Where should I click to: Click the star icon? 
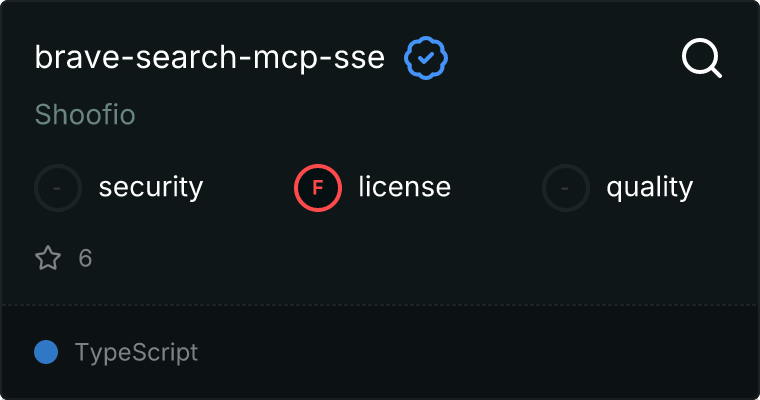point(48,259)
